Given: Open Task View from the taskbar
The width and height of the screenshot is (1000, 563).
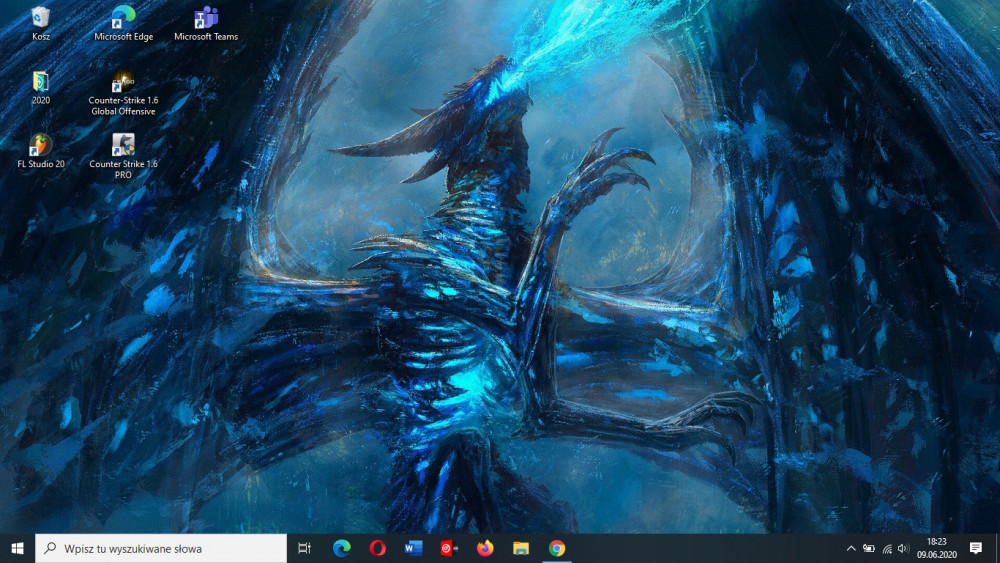Looking at the screenshot, I should [305, 548].
